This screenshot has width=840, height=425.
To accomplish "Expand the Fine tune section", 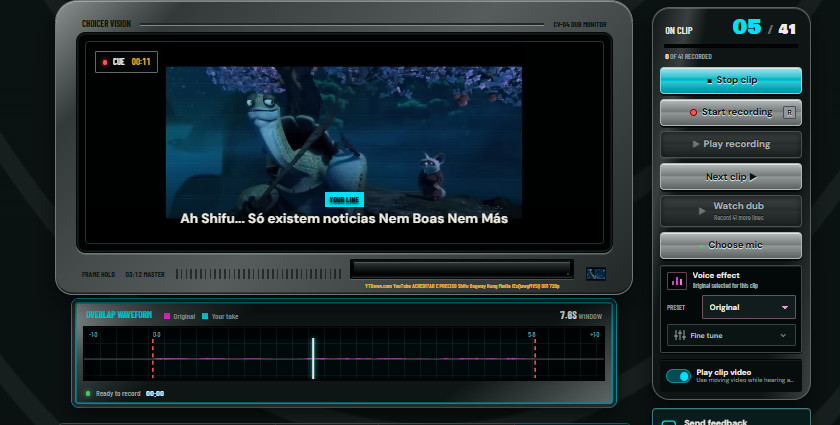I will [731, 335].
